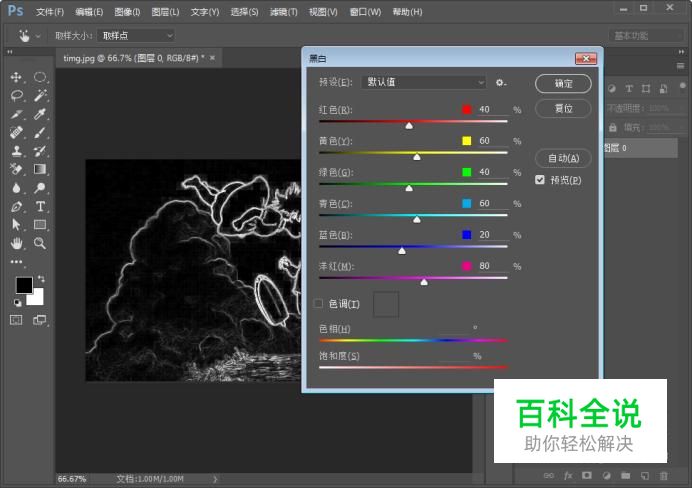692x488 pixels.
Task: Change screen mode icon
Action: (x=40, y=320)
